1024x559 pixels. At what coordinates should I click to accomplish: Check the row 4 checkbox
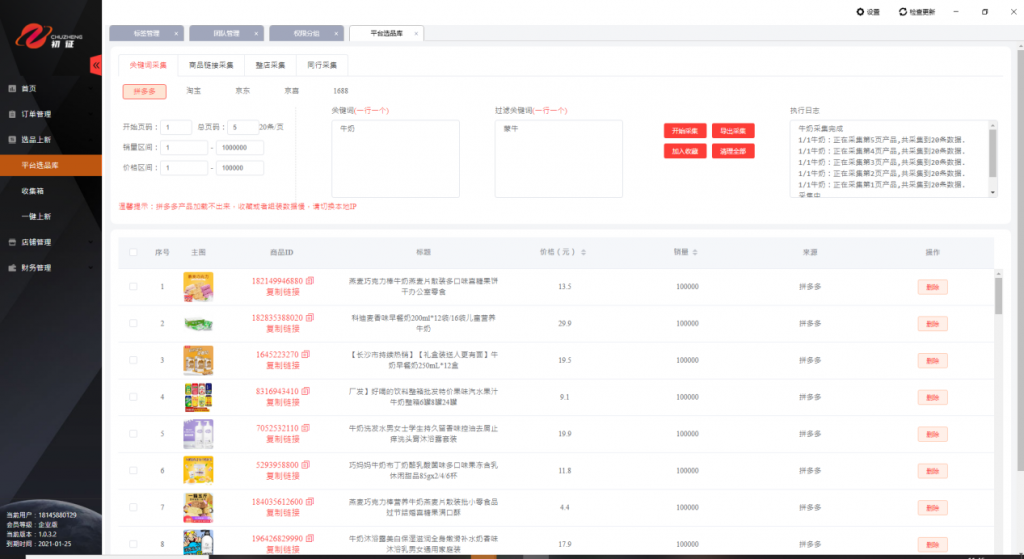click(x=133, y=397)
